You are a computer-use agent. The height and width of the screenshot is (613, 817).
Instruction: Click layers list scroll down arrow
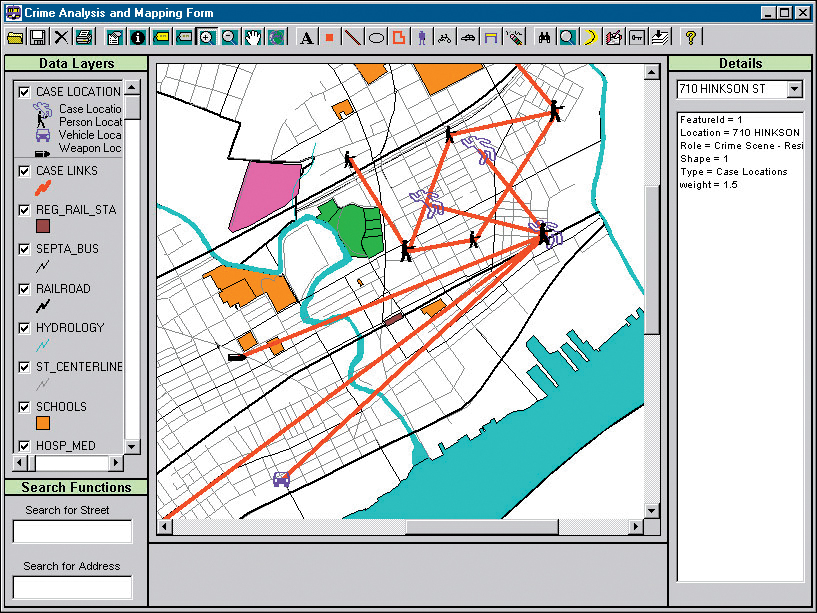point(132,447)
